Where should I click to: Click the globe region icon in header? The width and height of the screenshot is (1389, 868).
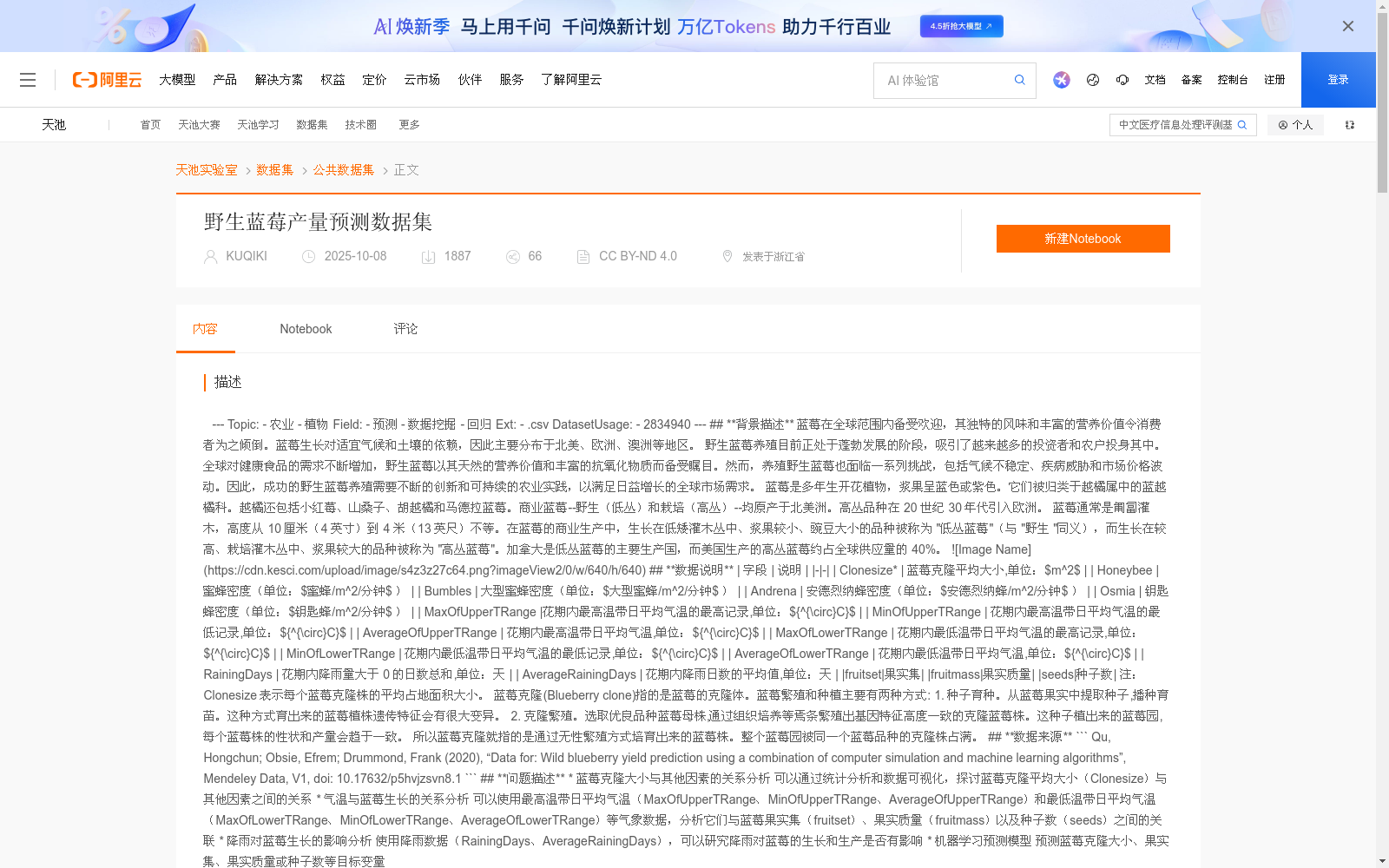point(1093,80)
